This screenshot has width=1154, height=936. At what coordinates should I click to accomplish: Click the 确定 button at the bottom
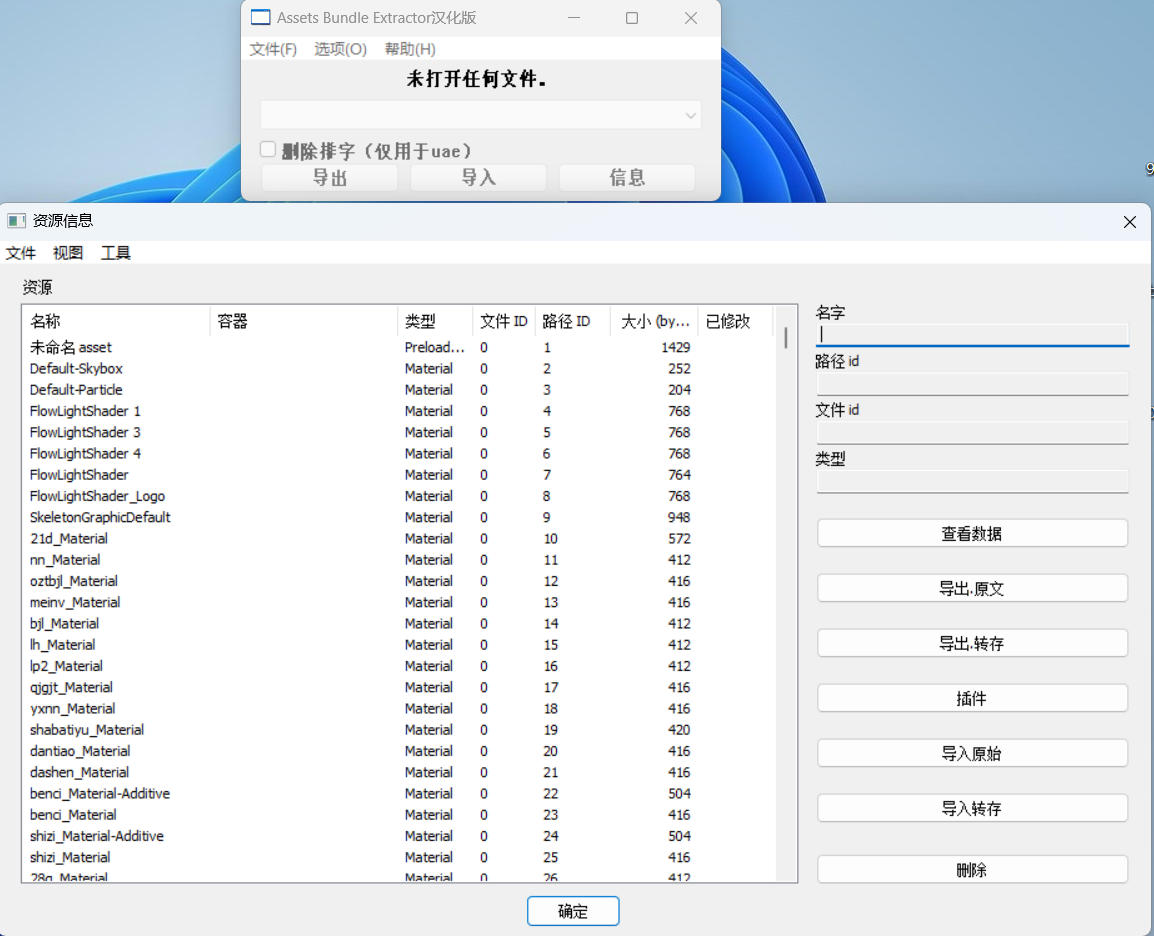pos(572,911)
